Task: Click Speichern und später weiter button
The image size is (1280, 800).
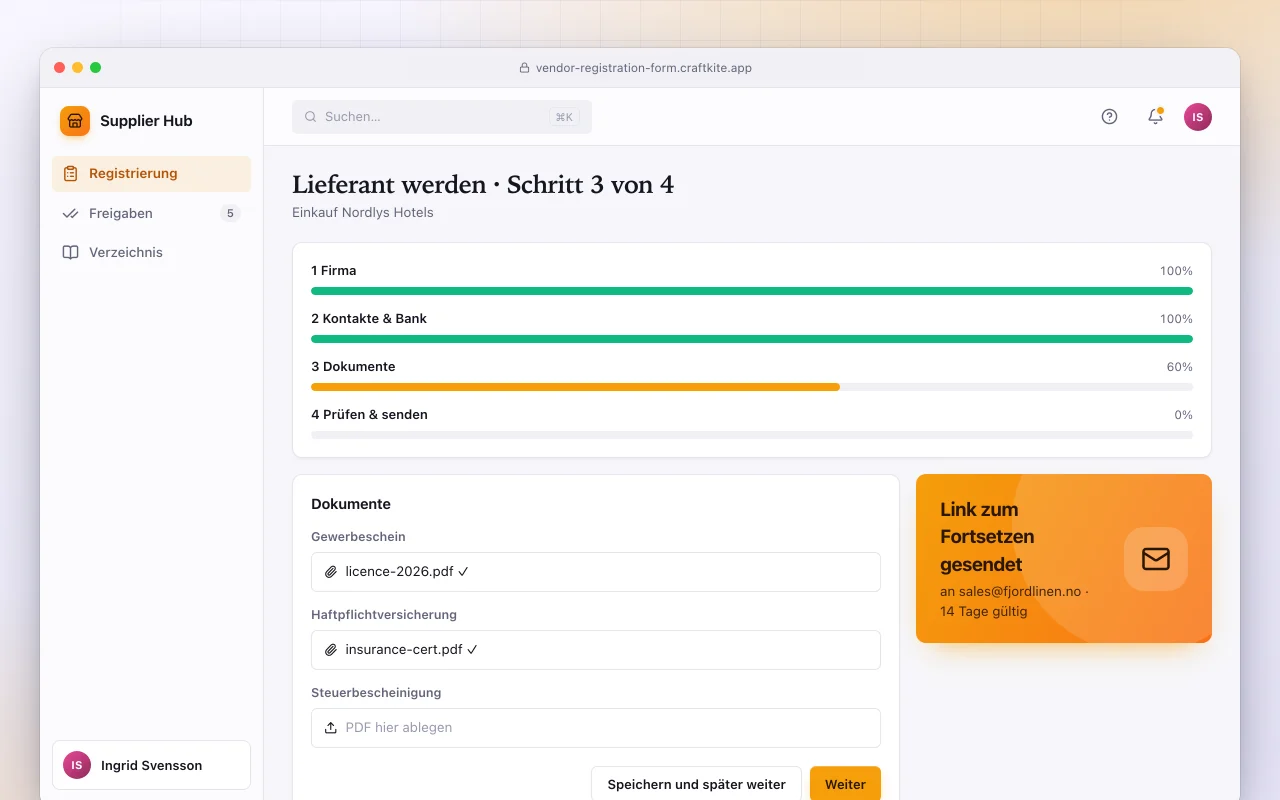Action: click(x=696, y=784)
